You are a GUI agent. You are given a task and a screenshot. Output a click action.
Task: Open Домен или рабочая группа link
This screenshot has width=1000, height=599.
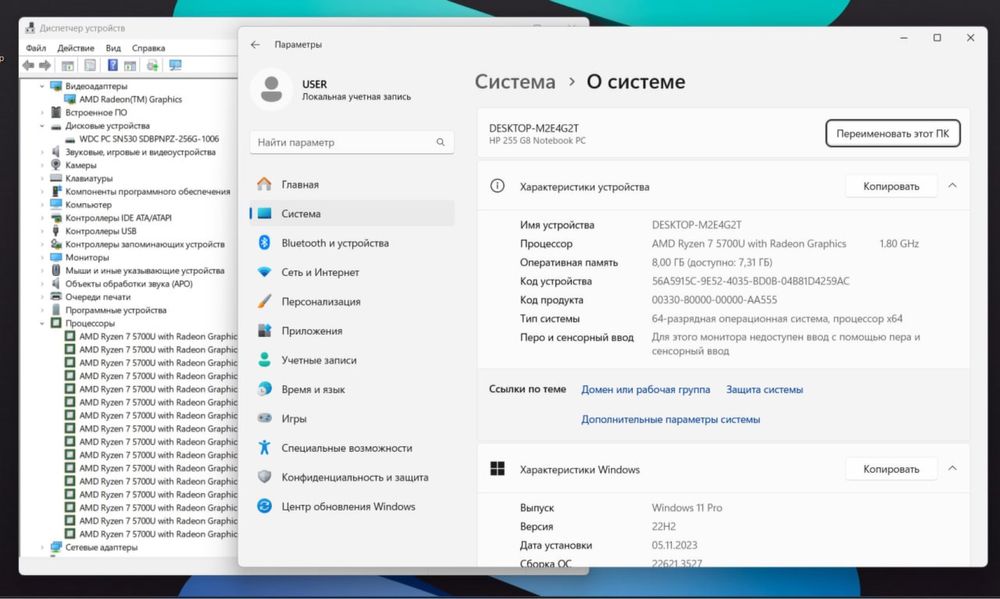(x=645, y=389)
